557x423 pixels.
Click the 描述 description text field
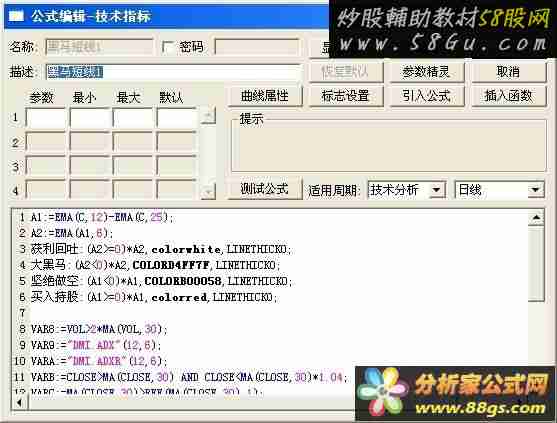[174, 72]
